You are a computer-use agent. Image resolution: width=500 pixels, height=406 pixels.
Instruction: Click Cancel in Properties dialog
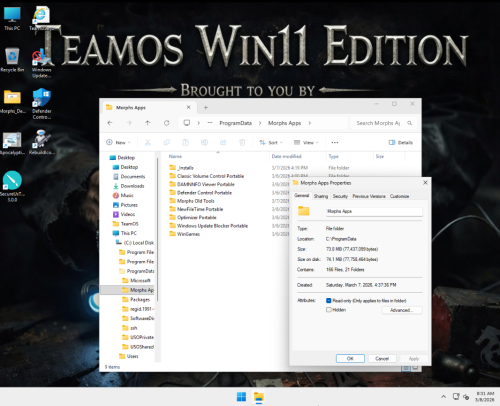pyautogui.click(x=382, y=359)
